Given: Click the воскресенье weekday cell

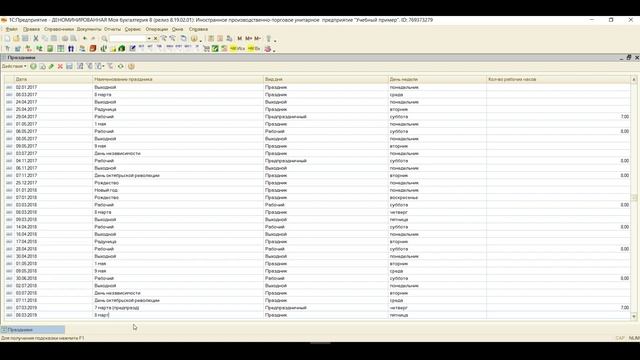Looking at the screenshot, I should coord(437,198).
